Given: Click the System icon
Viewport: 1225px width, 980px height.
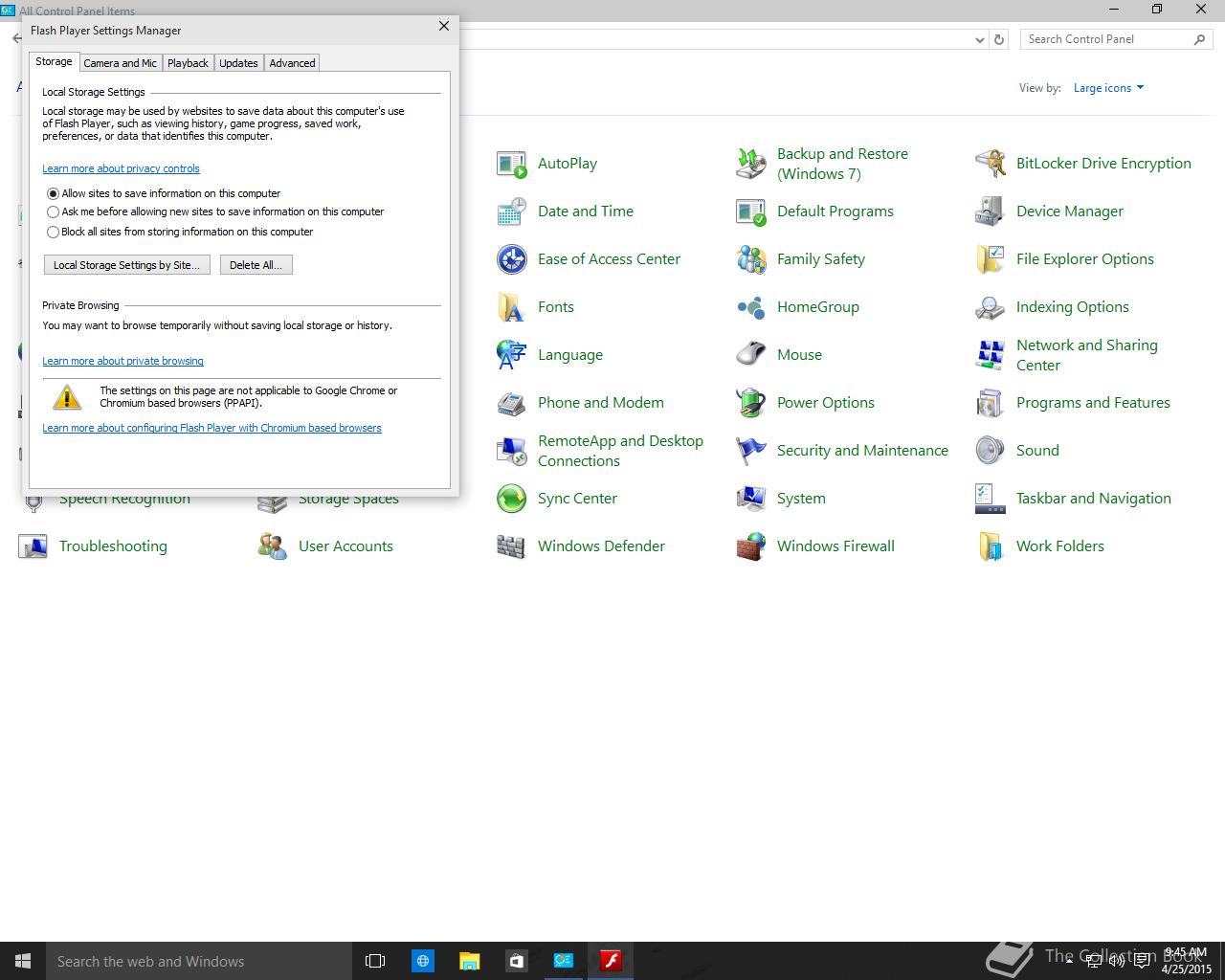Looking at the screenshot, I should 751,499.
